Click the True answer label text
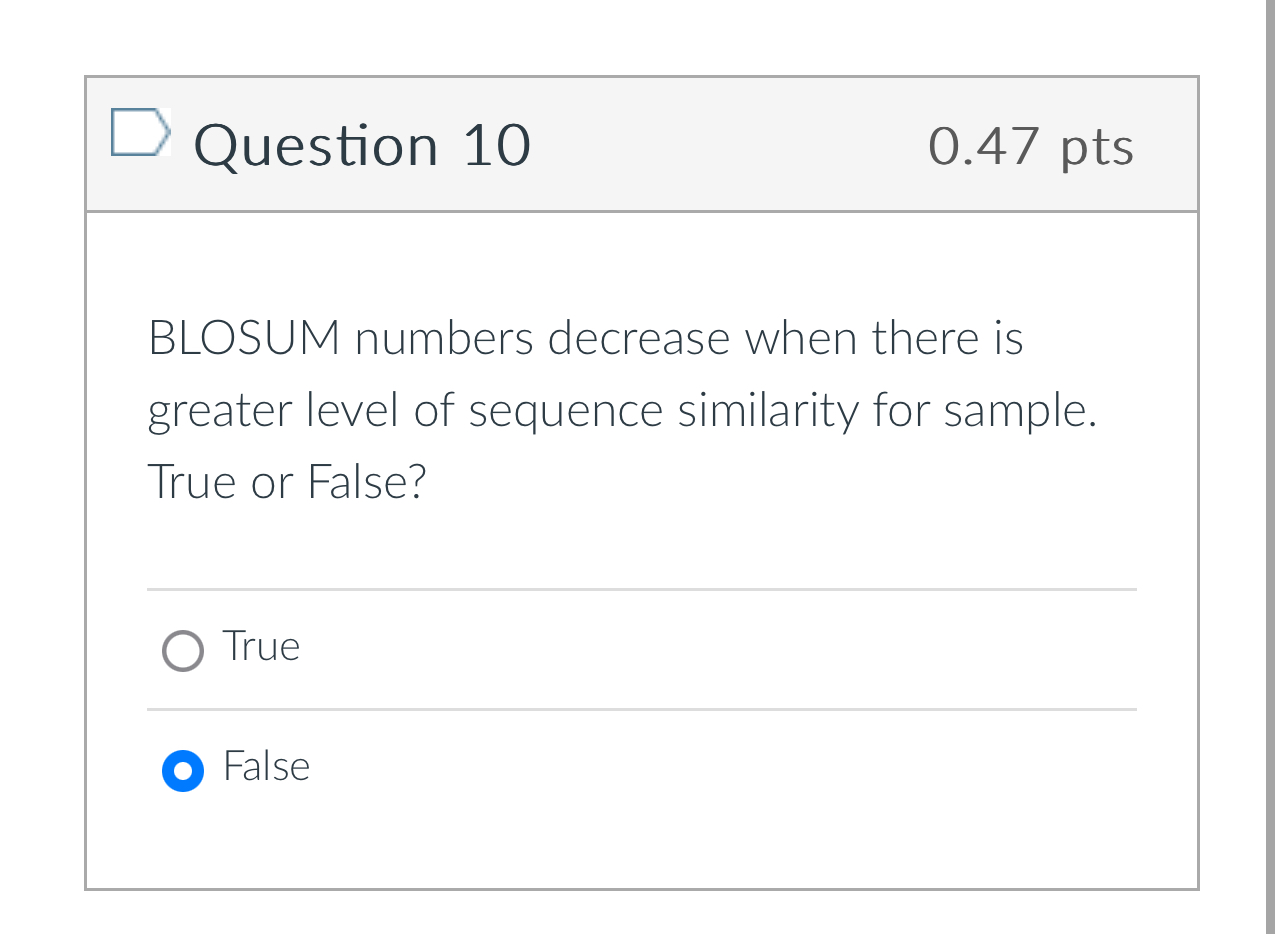Viewport: 1284px width, 934px height. 260,647
